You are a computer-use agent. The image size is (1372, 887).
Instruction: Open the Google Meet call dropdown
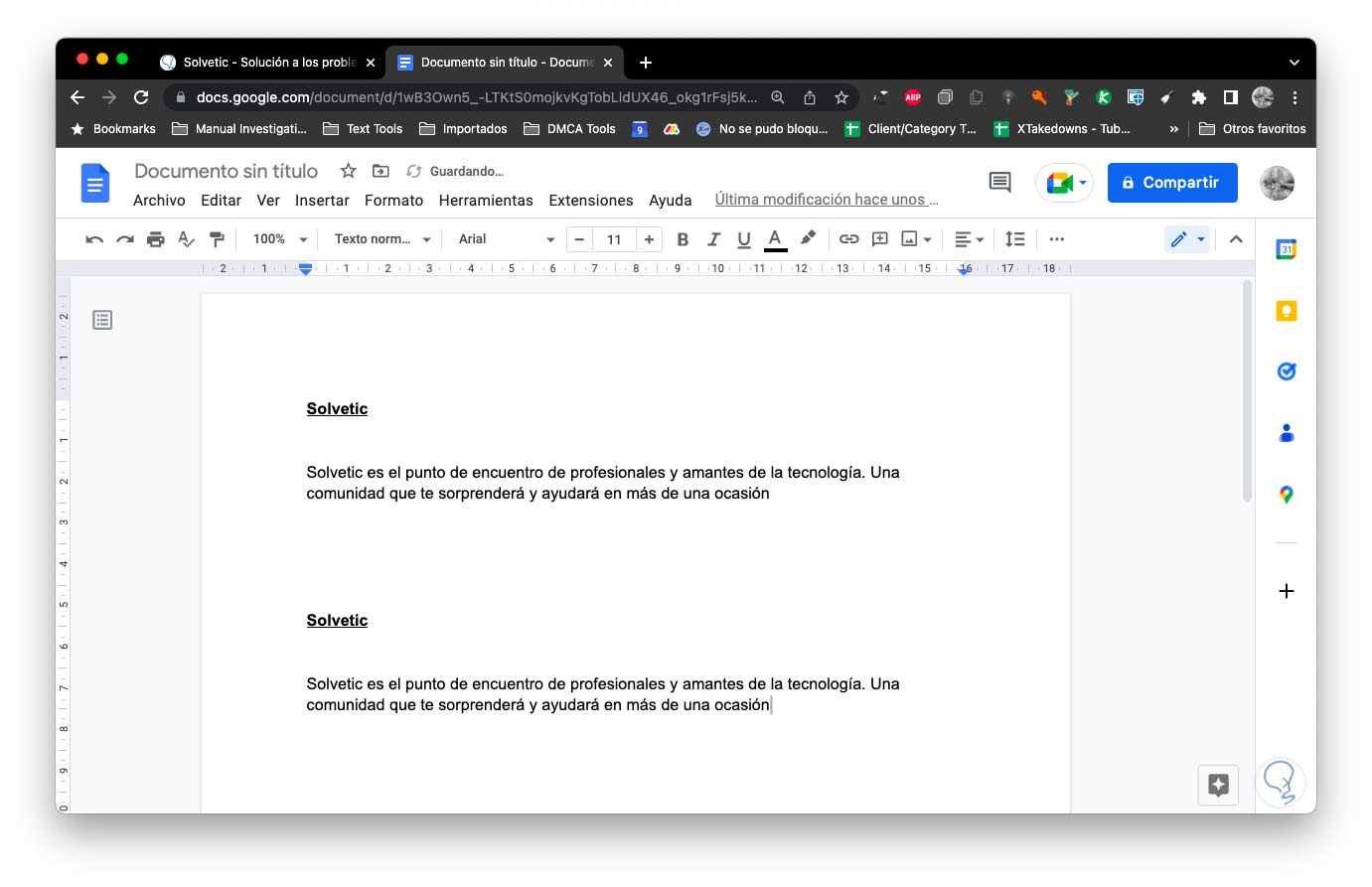coord(1065,183)
